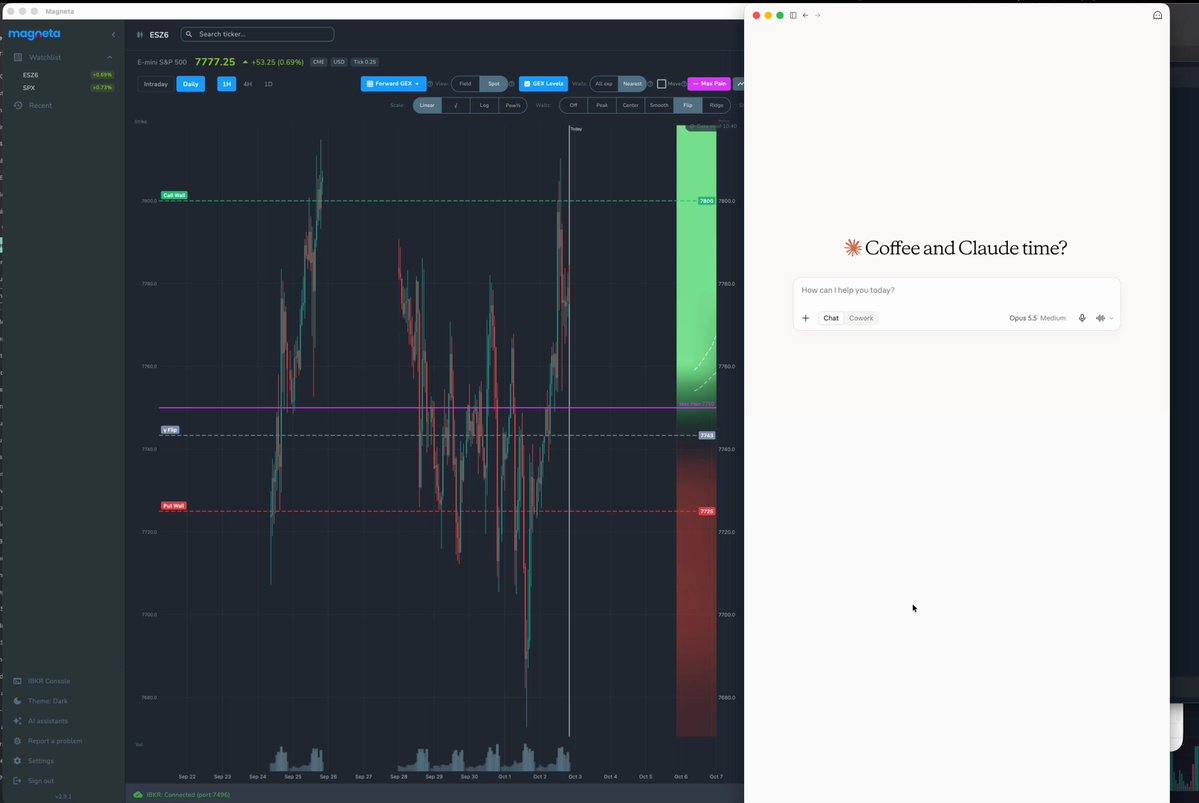Switch view to Field

tap(465, 84)
